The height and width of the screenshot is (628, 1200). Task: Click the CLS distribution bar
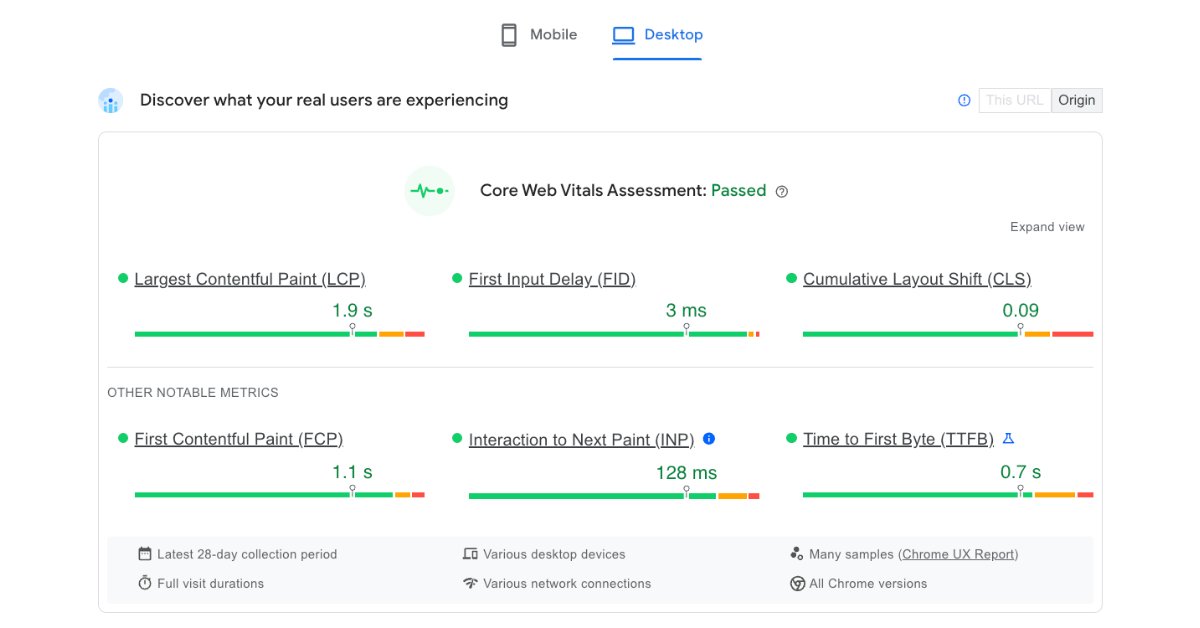point(948,334)
